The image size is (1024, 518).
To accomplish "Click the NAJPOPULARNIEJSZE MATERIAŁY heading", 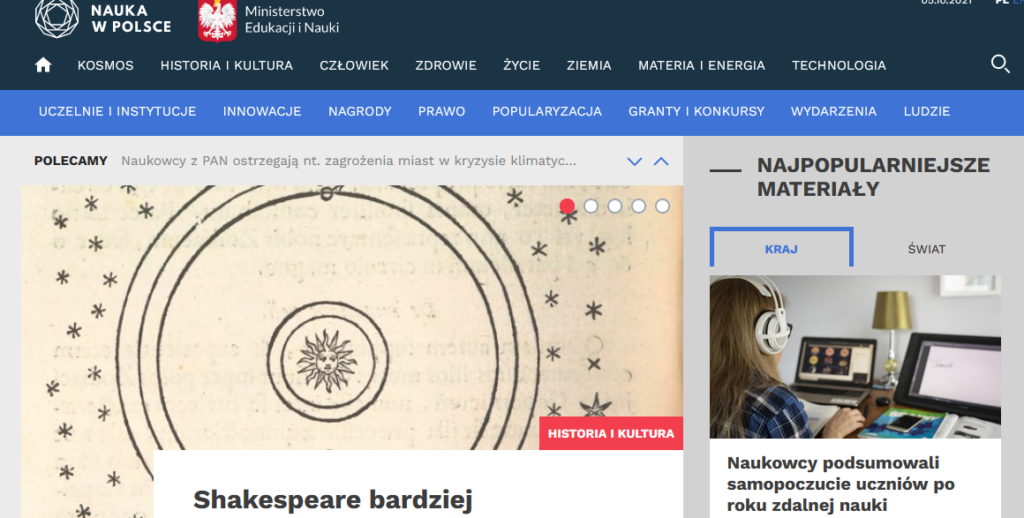I will point(873,177).
